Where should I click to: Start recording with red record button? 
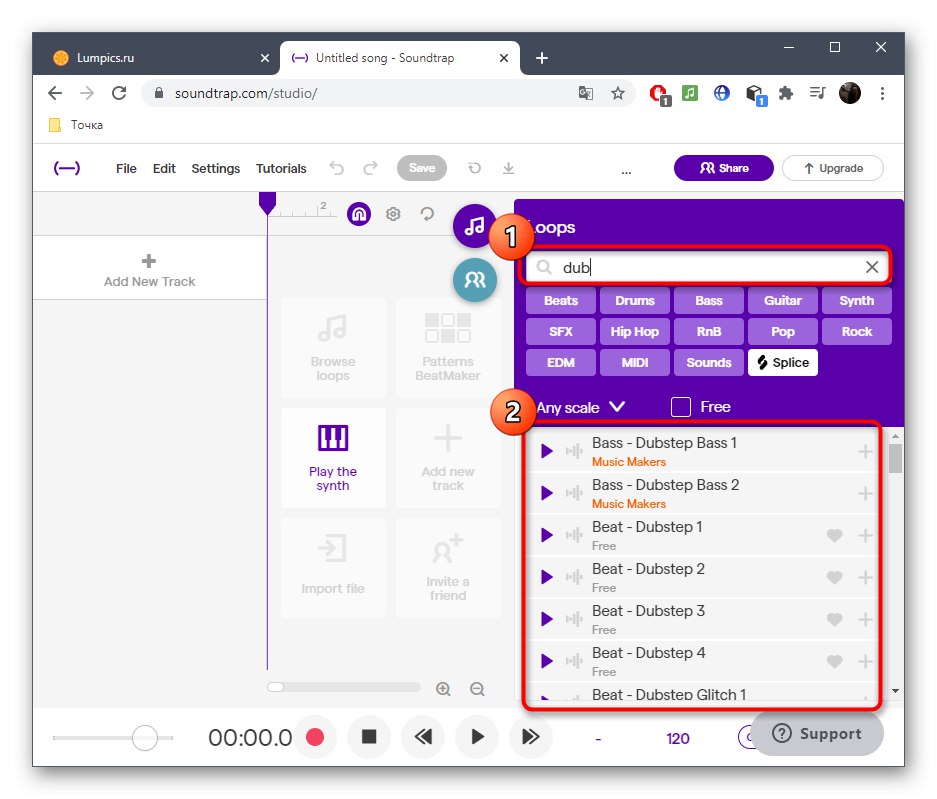click(x=315, y=737)
